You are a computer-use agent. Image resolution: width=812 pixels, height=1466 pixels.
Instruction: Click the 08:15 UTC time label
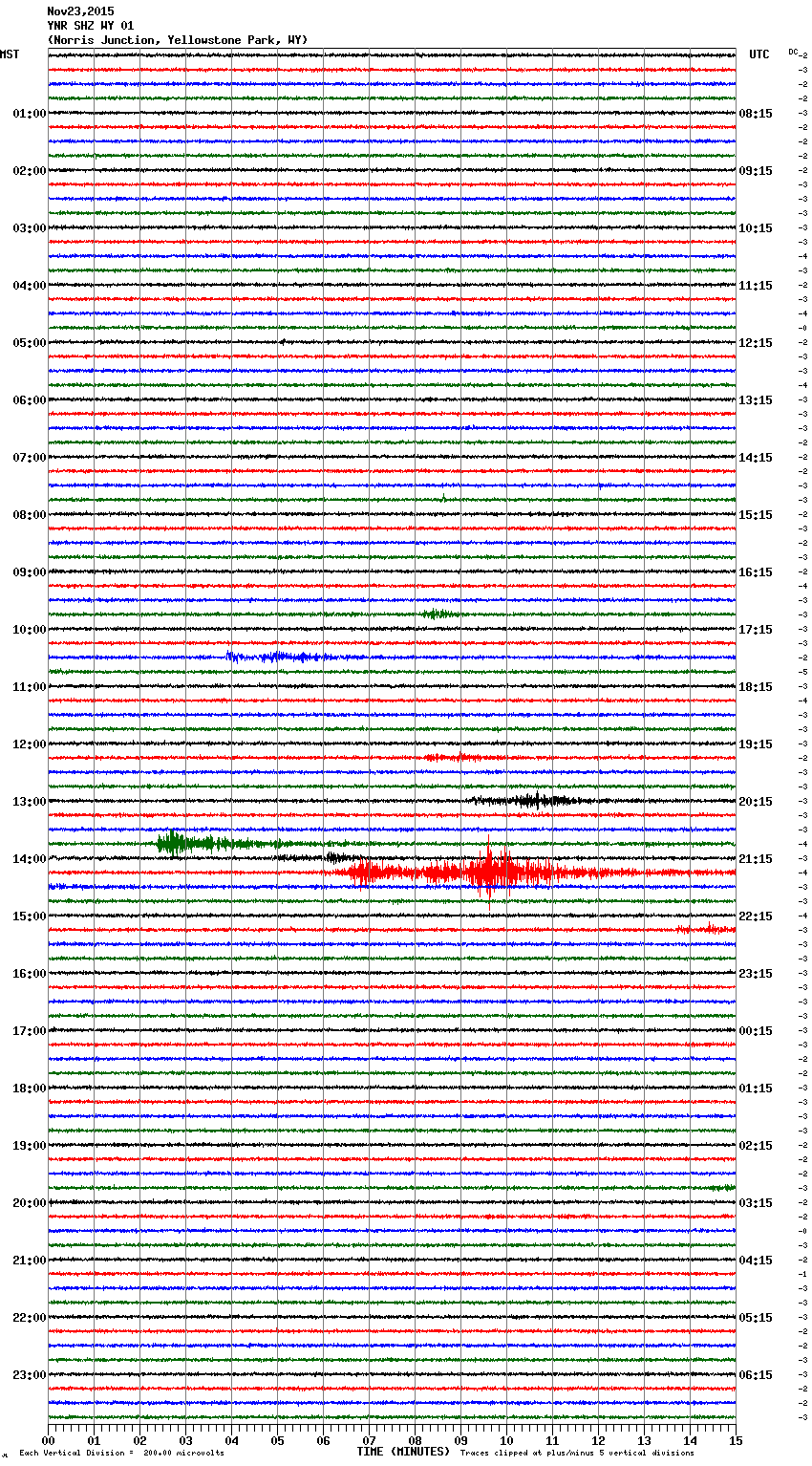pos(756,114)
